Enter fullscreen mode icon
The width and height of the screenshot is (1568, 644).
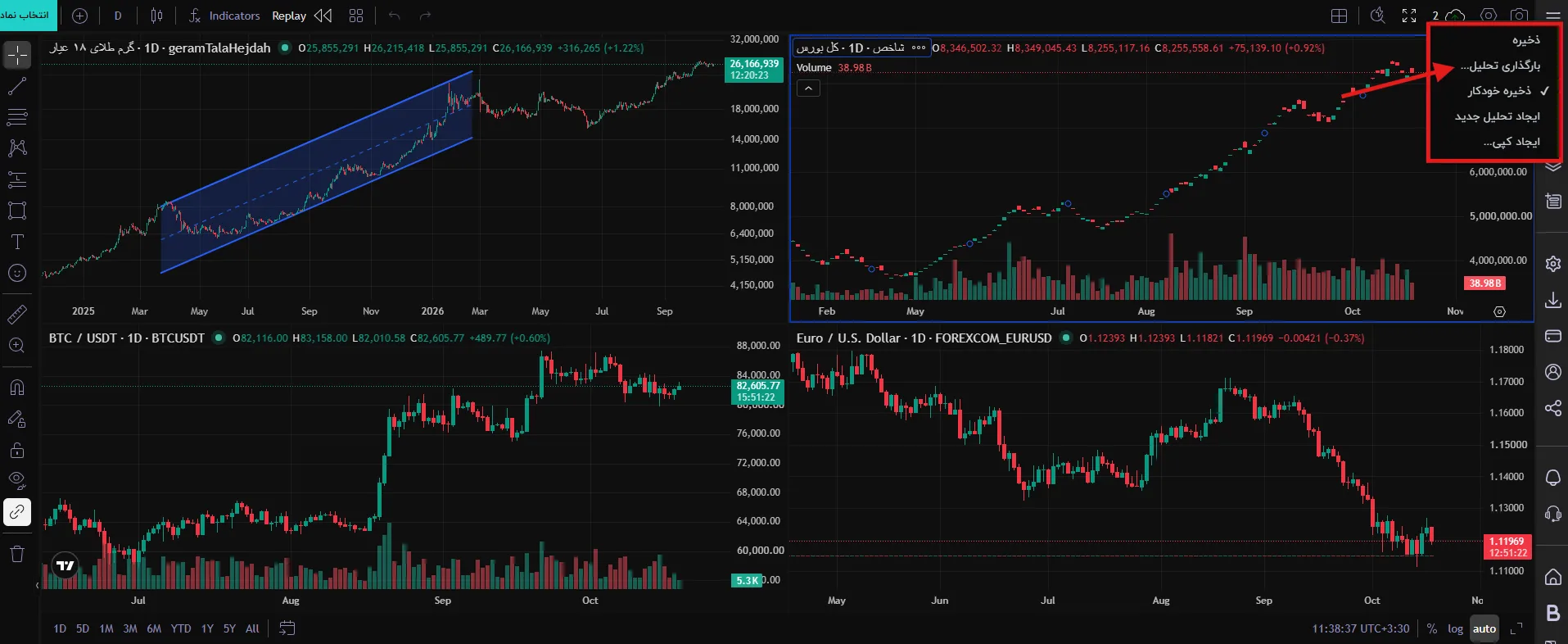tap(1409, 16)
